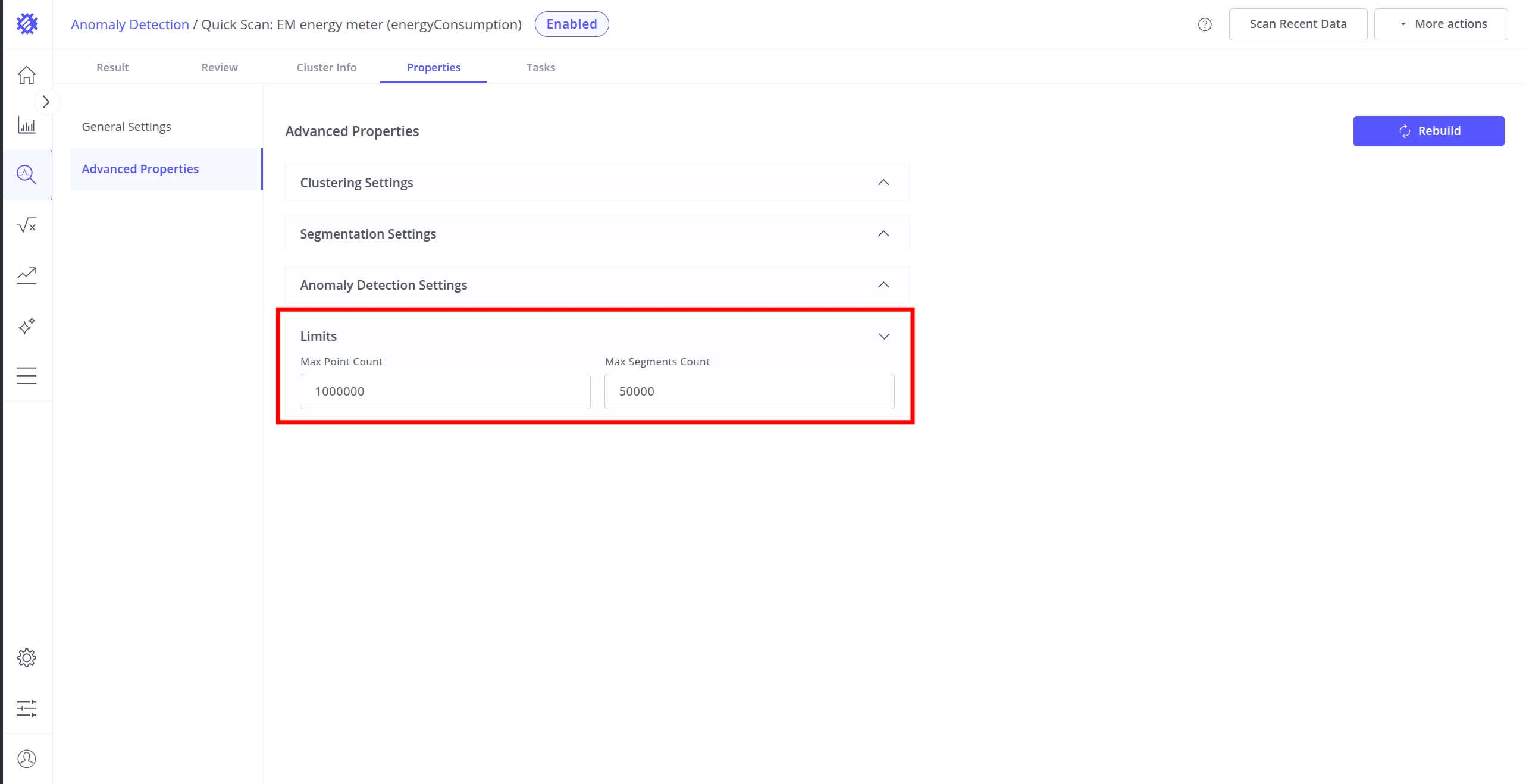This screenshot has width=1526, height=784.
Task: Click the Enabled status badge
Action: (x=571, y=24)
